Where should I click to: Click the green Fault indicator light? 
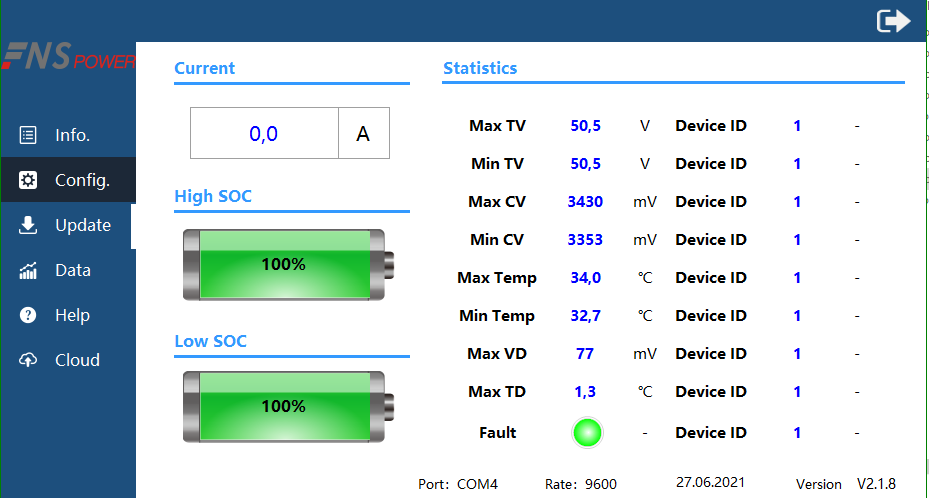(x=588, y=433)
